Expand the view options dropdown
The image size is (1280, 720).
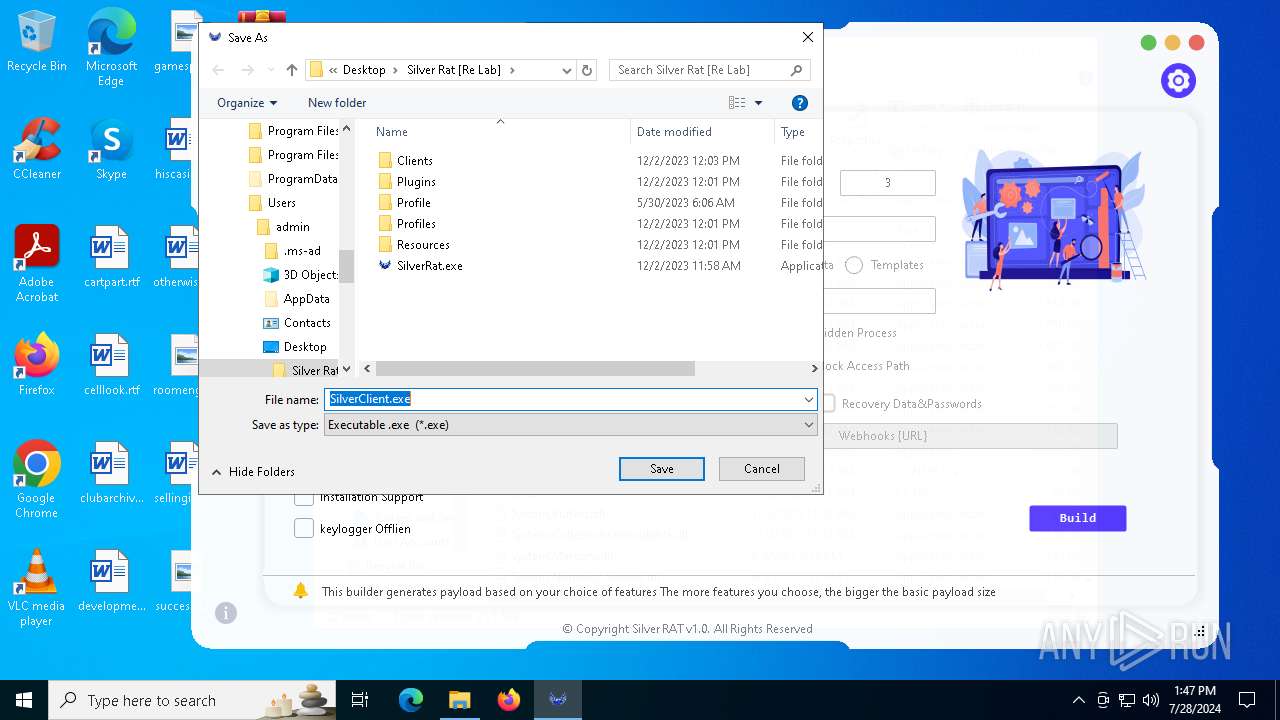click(758, 103)
